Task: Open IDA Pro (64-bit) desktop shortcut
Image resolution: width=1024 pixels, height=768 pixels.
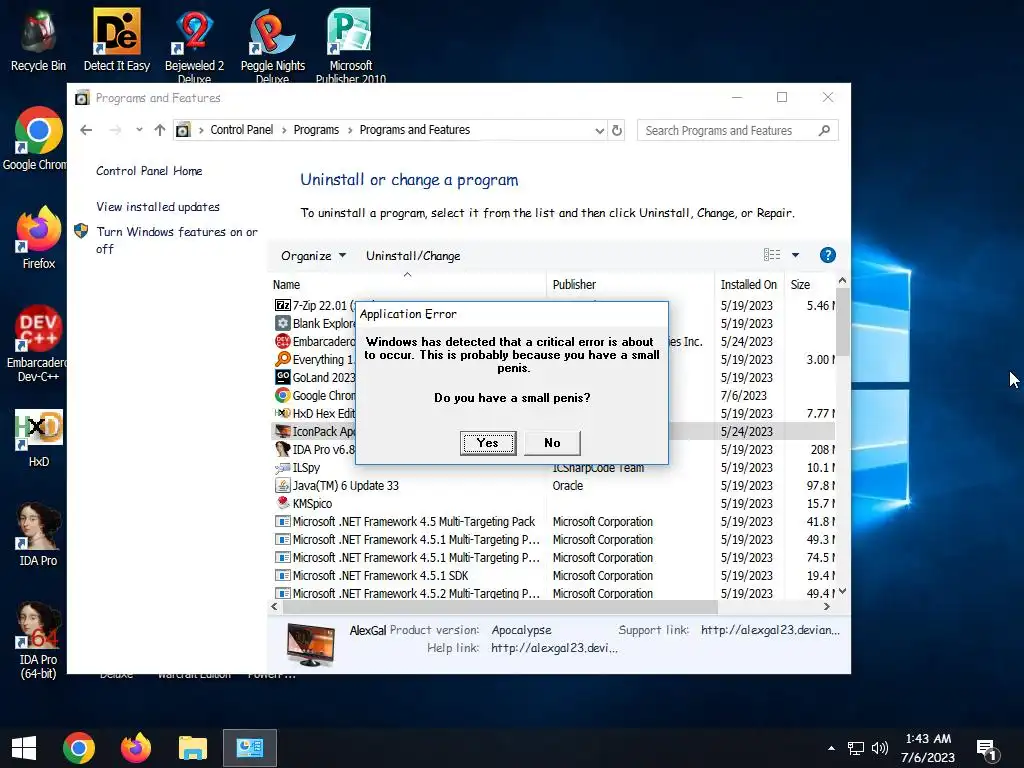Action: tap(38, 640)
